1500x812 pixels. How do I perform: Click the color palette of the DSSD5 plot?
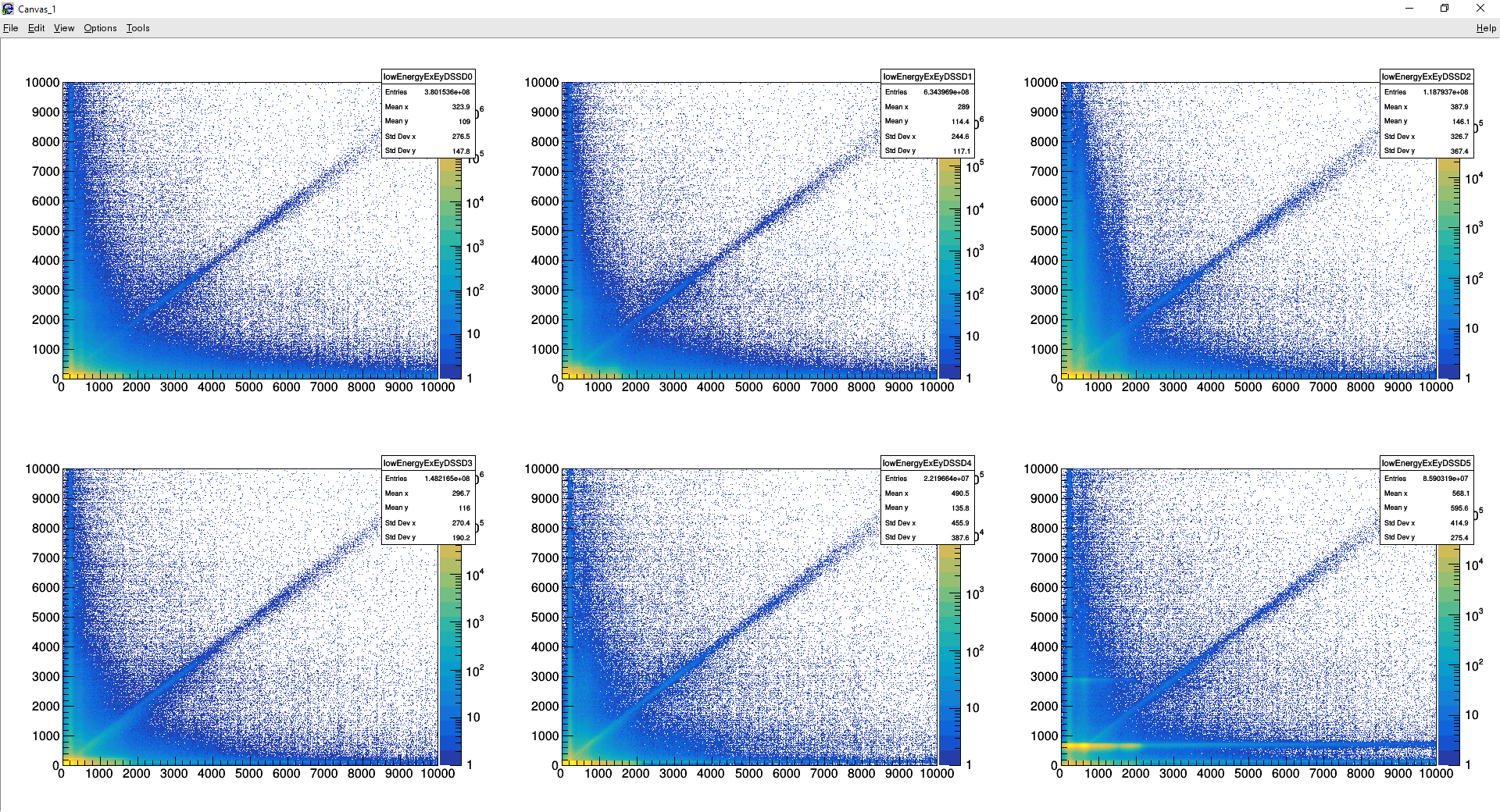(1448, 655)
